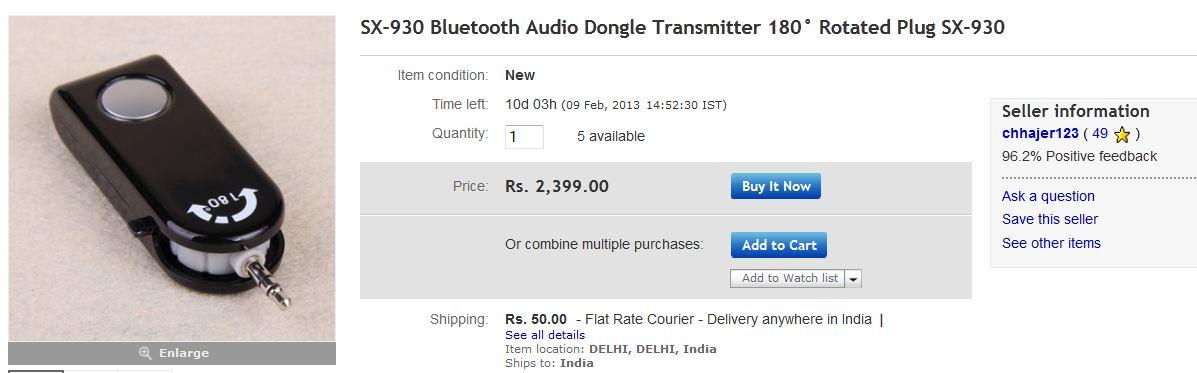Click the yellow feedback star icon
Screen dimensions: 1197x373
(1121, 135)
